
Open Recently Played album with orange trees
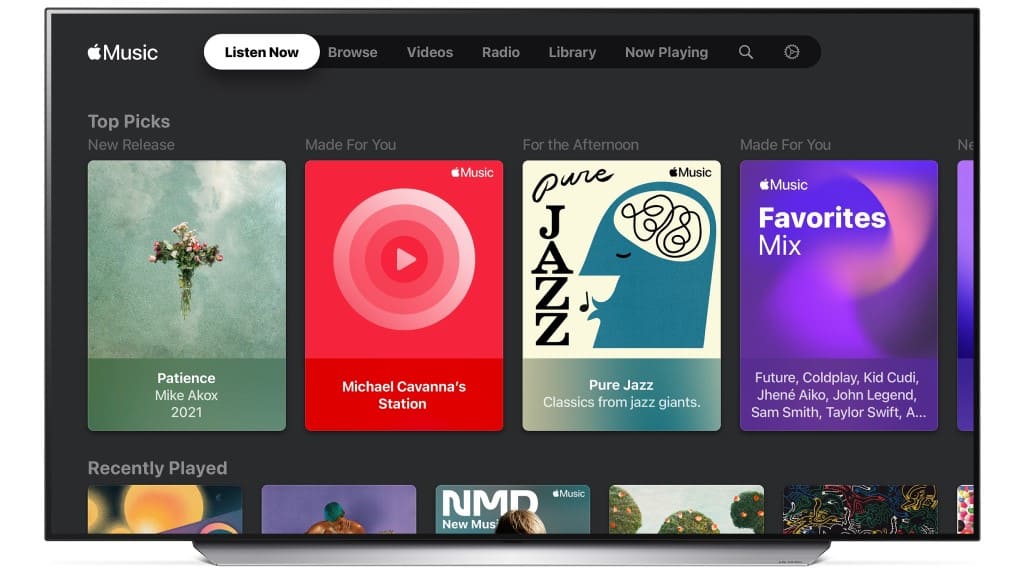[x=686, y=509]
